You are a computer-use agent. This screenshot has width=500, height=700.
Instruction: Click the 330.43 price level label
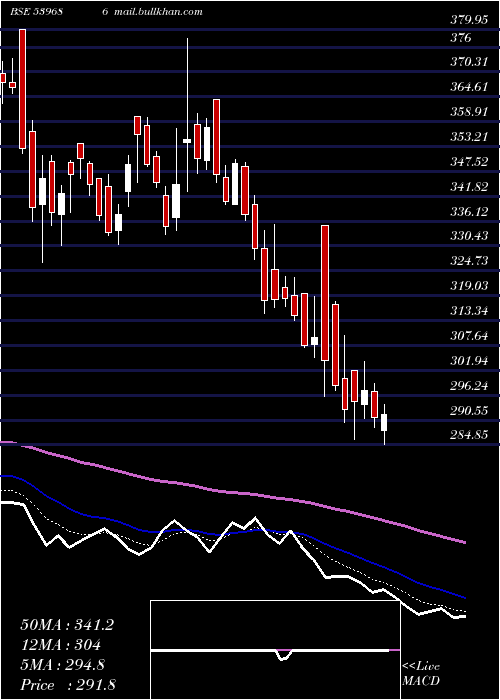pyautogui.click(x=469, y=236)
